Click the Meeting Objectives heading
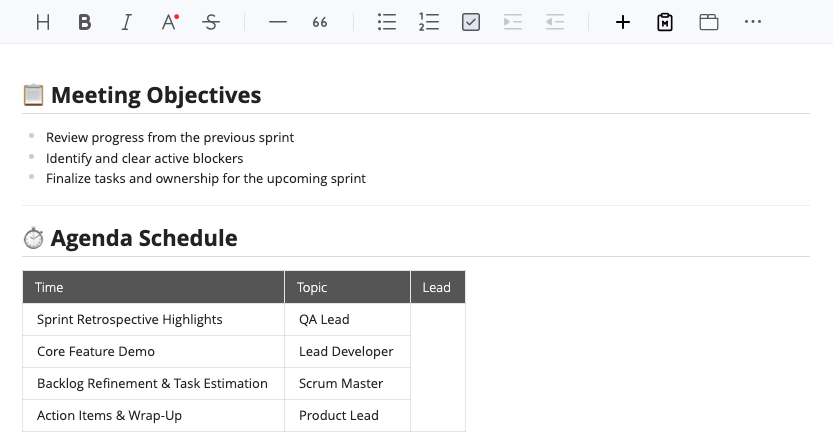Image resolution: width=833 pixels, height=442 pixels. [156, 95]
